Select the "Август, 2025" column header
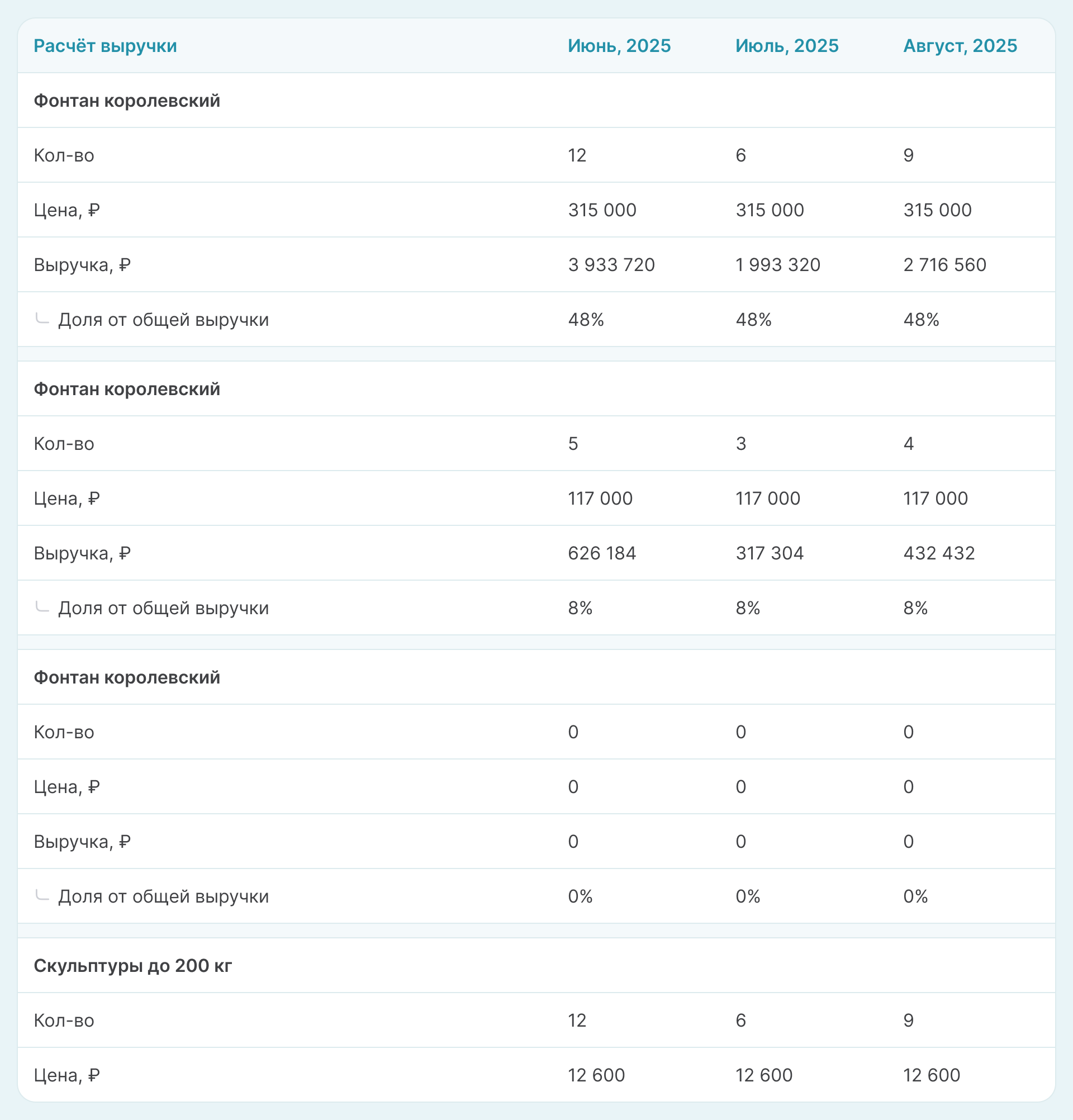The image size is (1073, 1120). click(x=960, y=46)
